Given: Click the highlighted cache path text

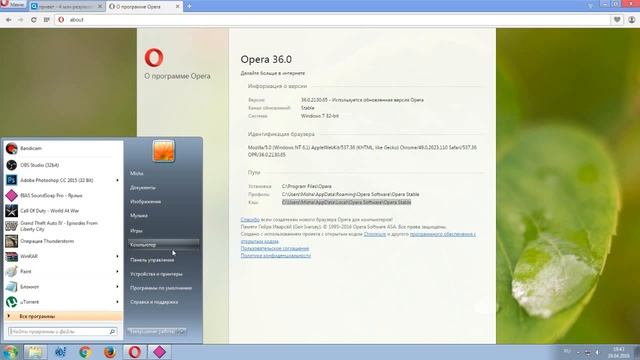Looking at the screenshot, I should [x=346, y=202].
